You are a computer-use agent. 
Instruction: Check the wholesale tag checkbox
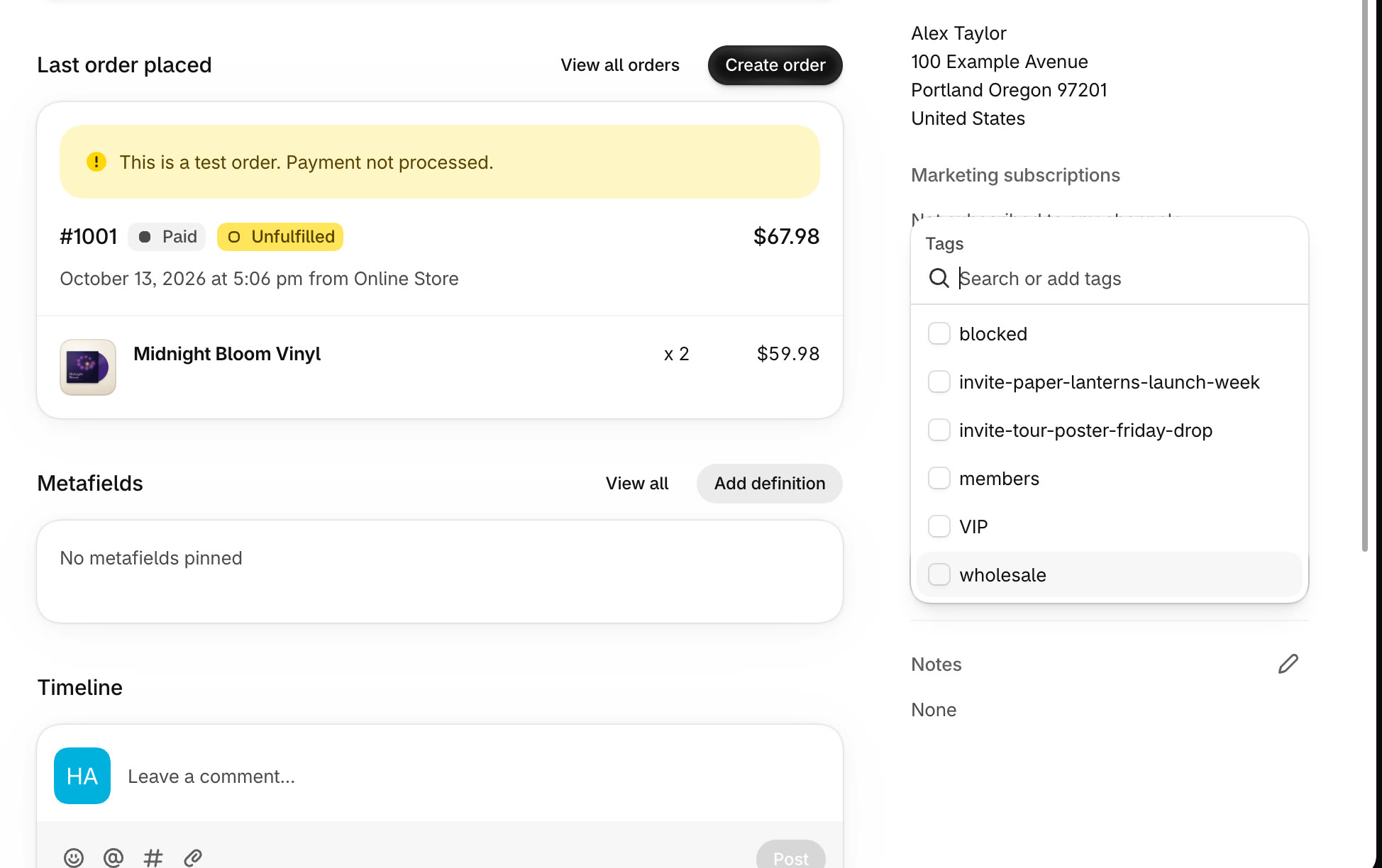click(x=939, y=574)
